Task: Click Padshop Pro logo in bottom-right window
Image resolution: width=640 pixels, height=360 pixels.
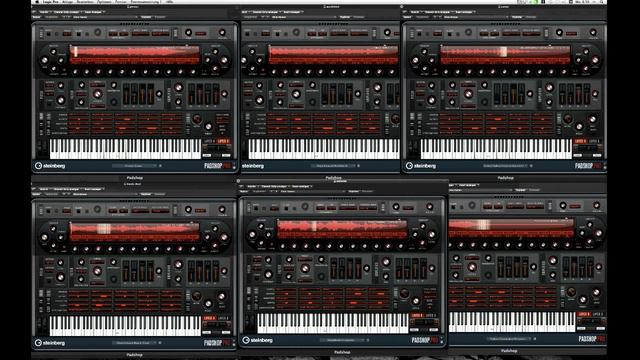Action: click(592, 339)
